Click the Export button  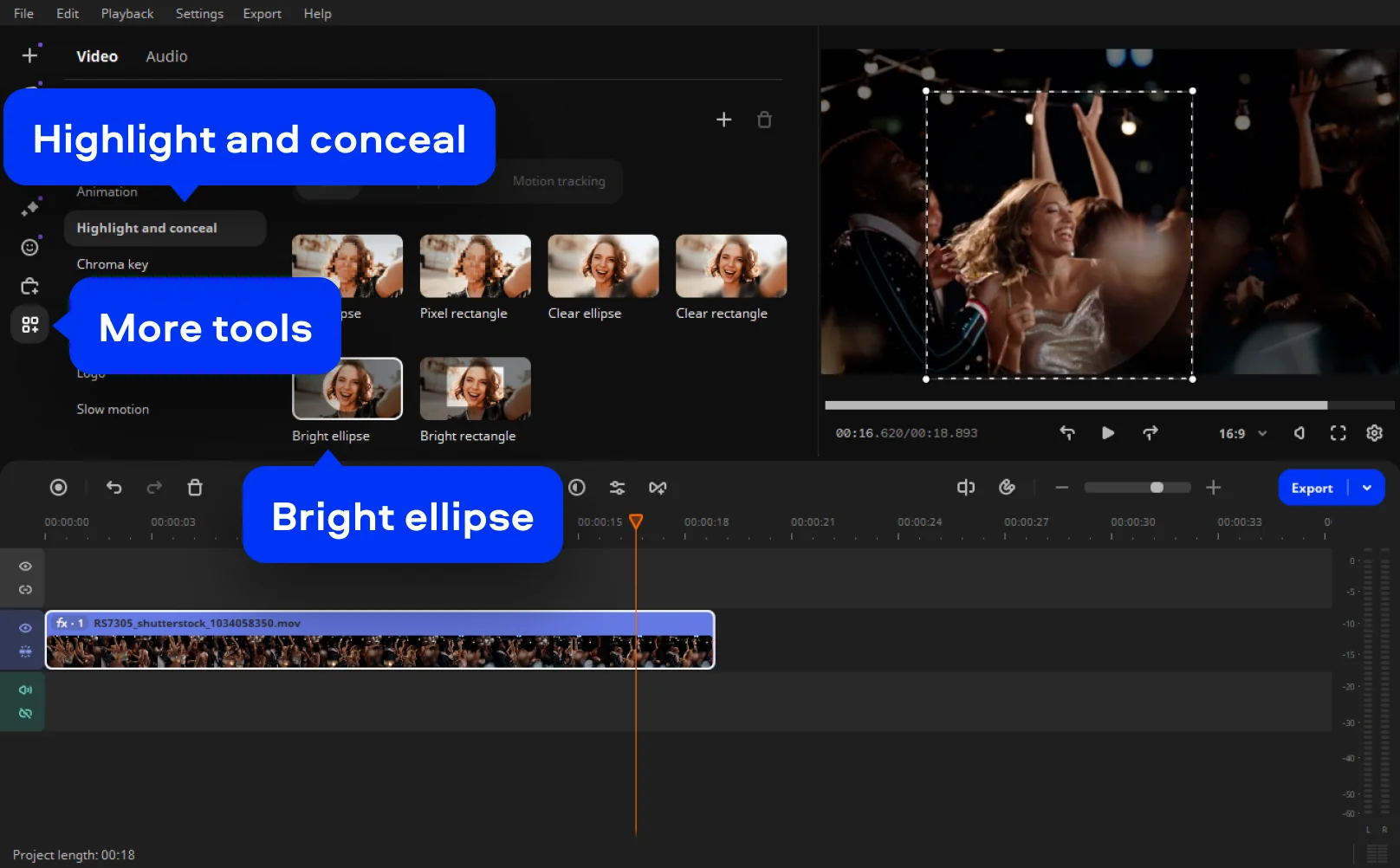click(x=1312, y=488)
